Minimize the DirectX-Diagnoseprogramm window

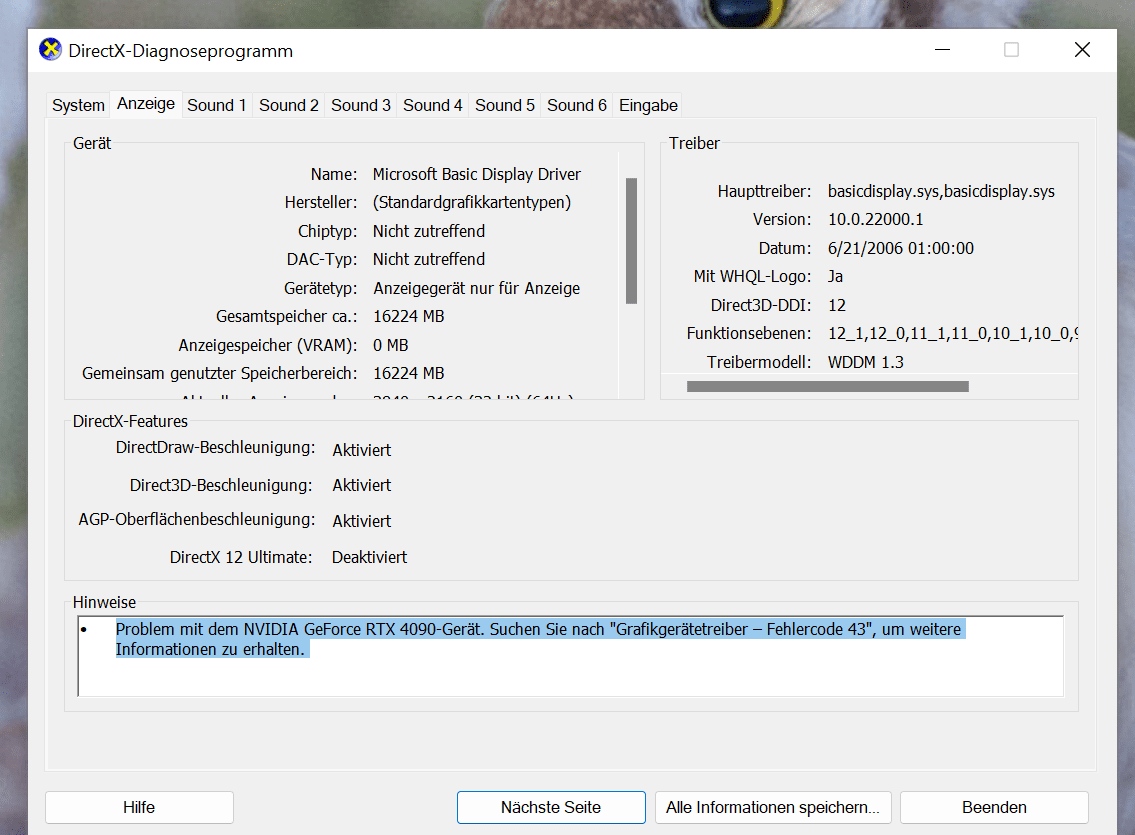tap(942, 50)
